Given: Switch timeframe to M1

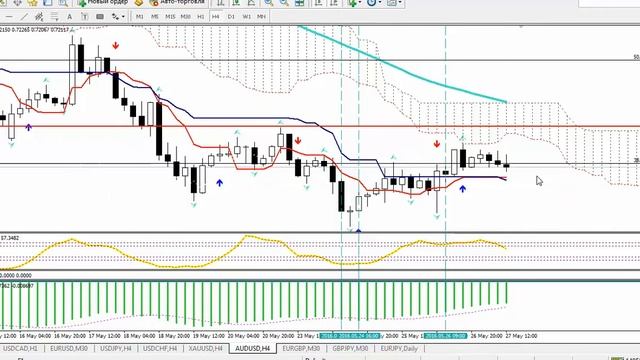Looking at the screenshot, I should [140, 16].
